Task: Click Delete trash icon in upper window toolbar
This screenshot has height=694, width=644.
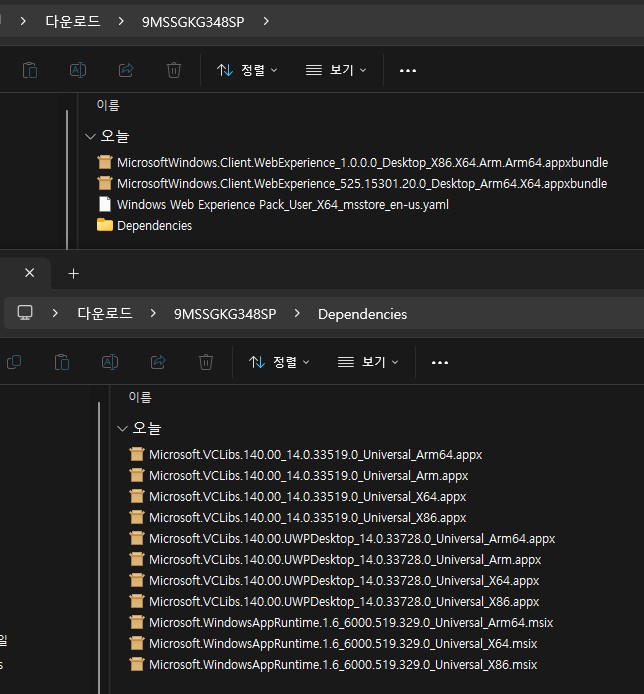Action: pyautogui.click(x=174, y=70)
